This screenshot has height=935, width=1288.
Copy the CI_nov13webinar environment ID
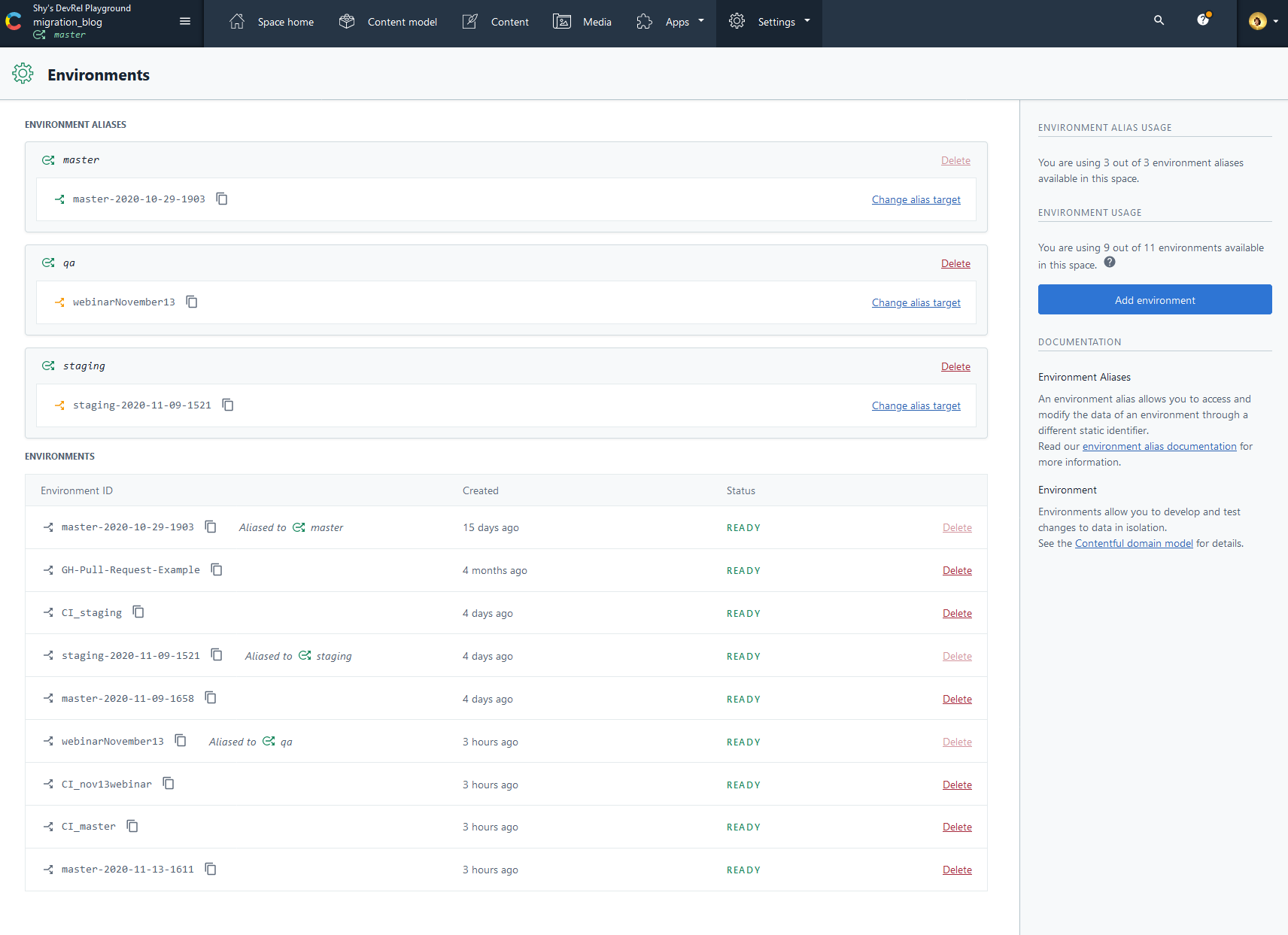[169, 784]
